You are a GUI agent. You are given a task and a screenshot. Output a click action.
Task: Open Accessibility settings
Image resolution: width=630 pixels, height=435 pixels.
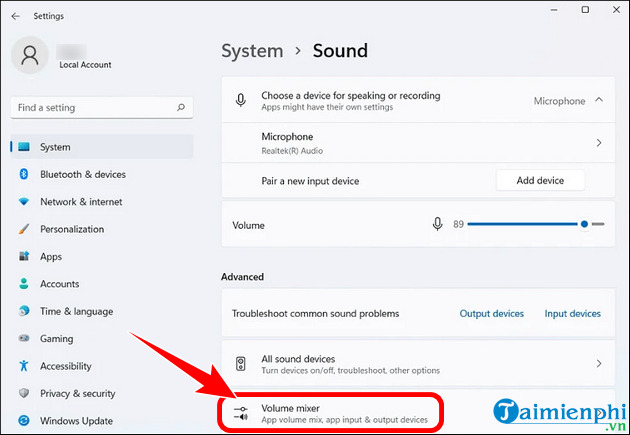coord(102,366)
